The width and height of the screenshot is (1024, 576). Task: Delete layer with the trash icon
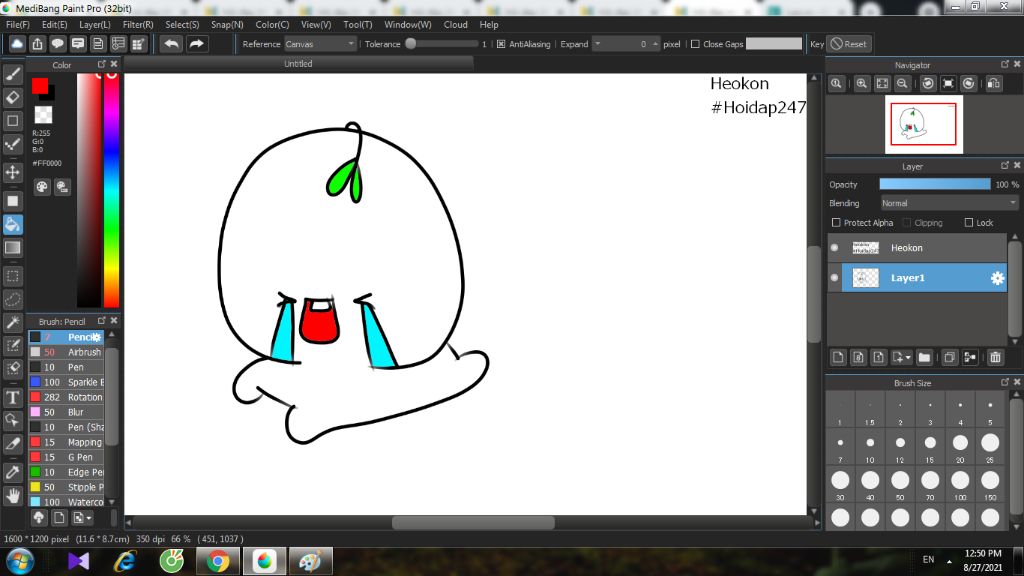(x=995, y=357)
